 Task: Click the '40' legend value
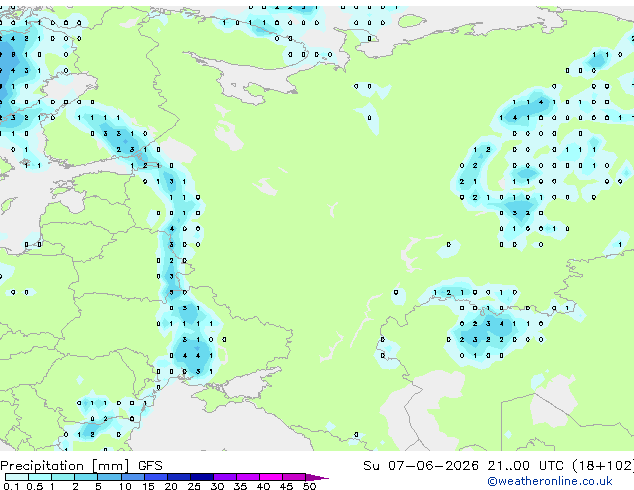263,486
